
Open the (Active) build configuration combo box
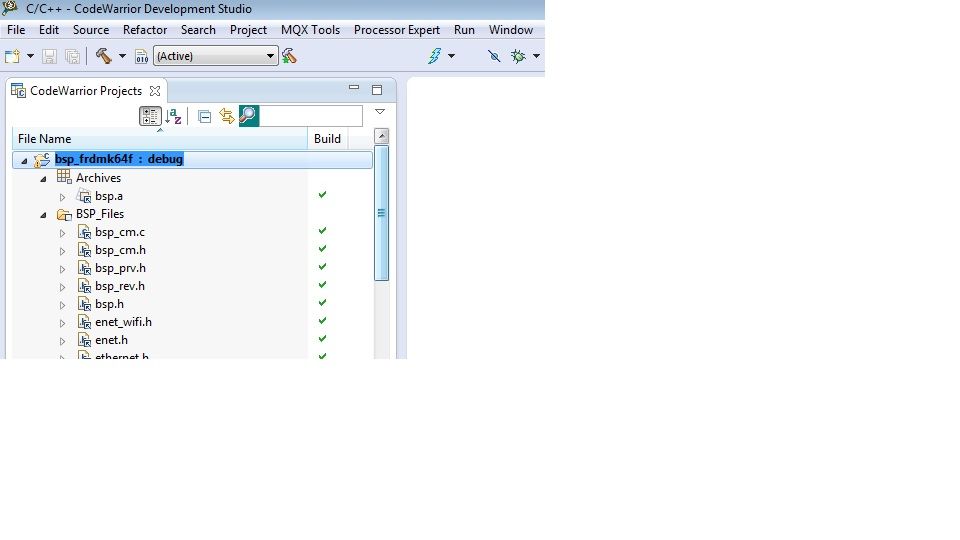point(216,56)
